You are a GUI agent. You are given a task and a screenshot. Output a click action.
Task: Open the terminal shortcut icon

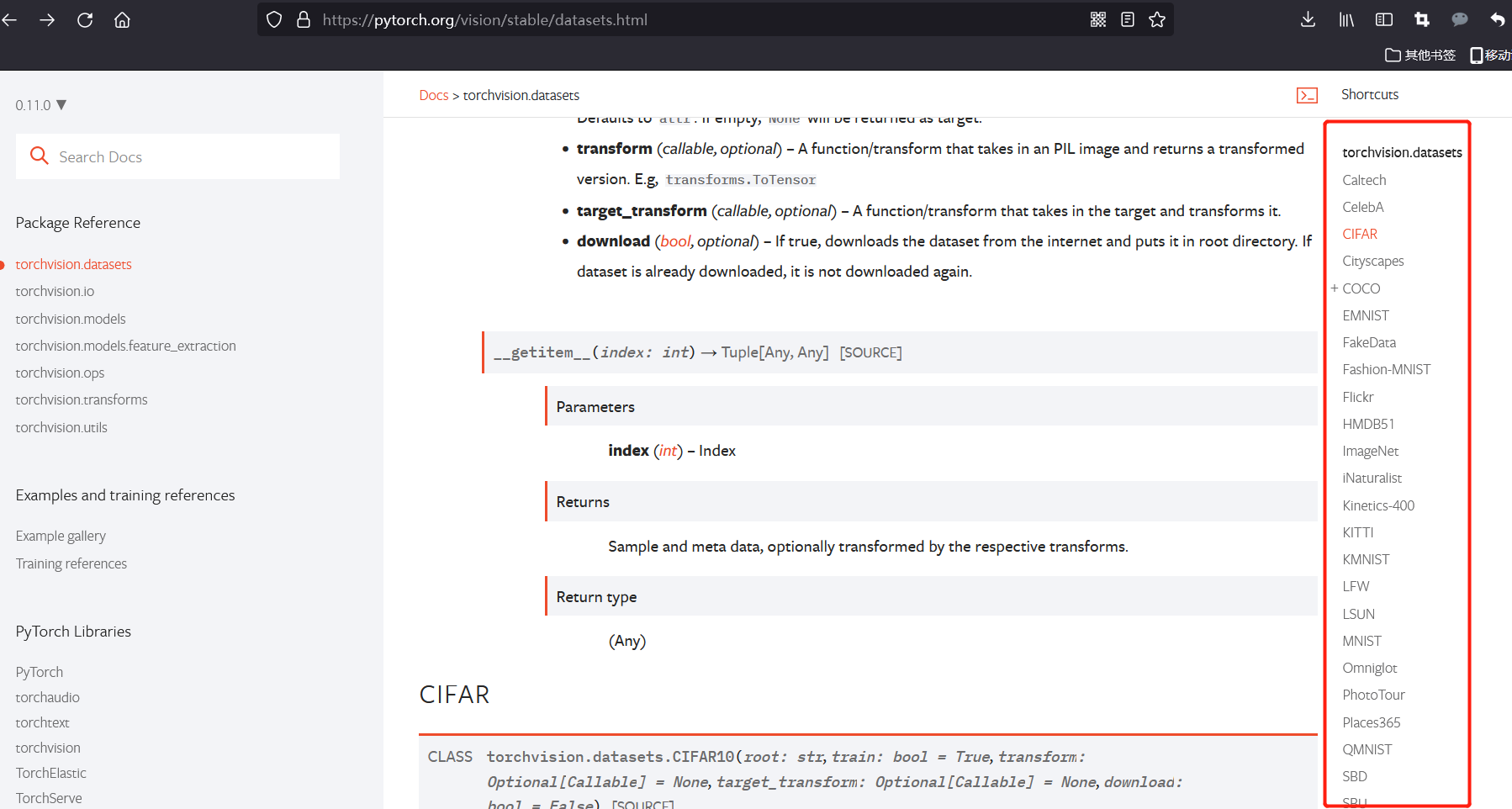point(1307,95)
